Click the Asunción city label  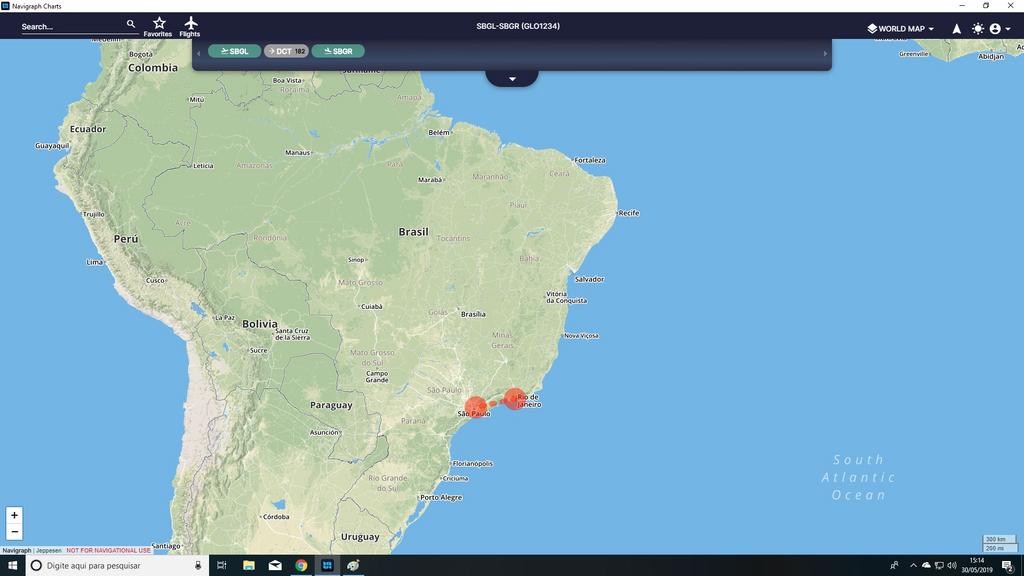[x=324, y=432]
